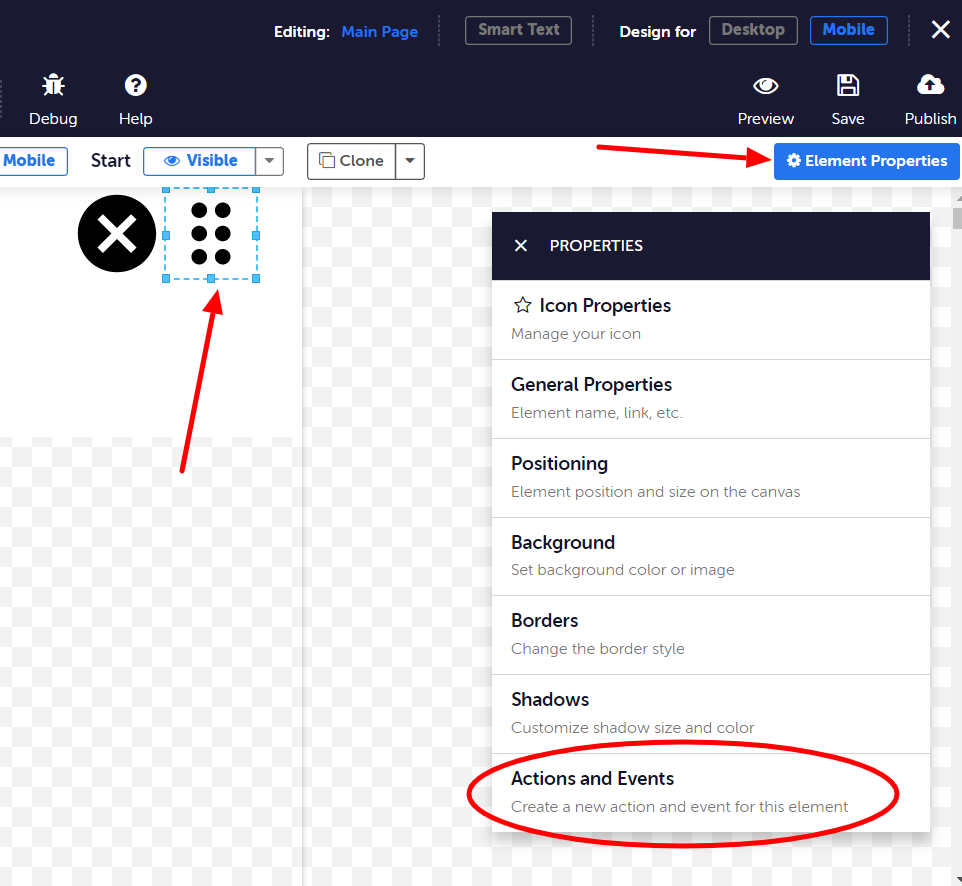Expand the Clone dropdown arrow

point(410,161)
